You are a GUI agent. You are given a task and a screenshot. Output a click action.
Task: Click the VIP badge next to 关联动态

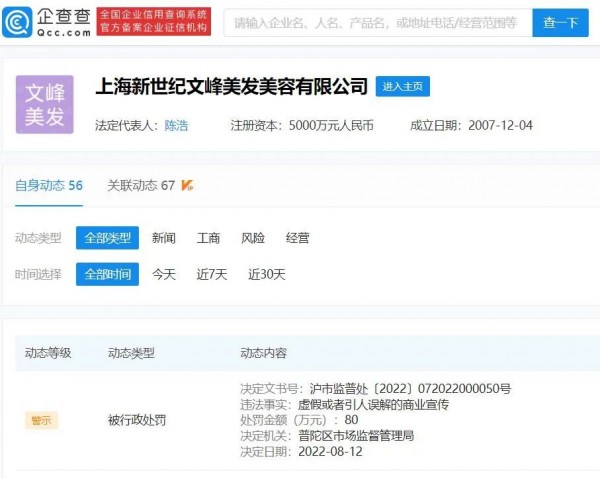(187, 186)
